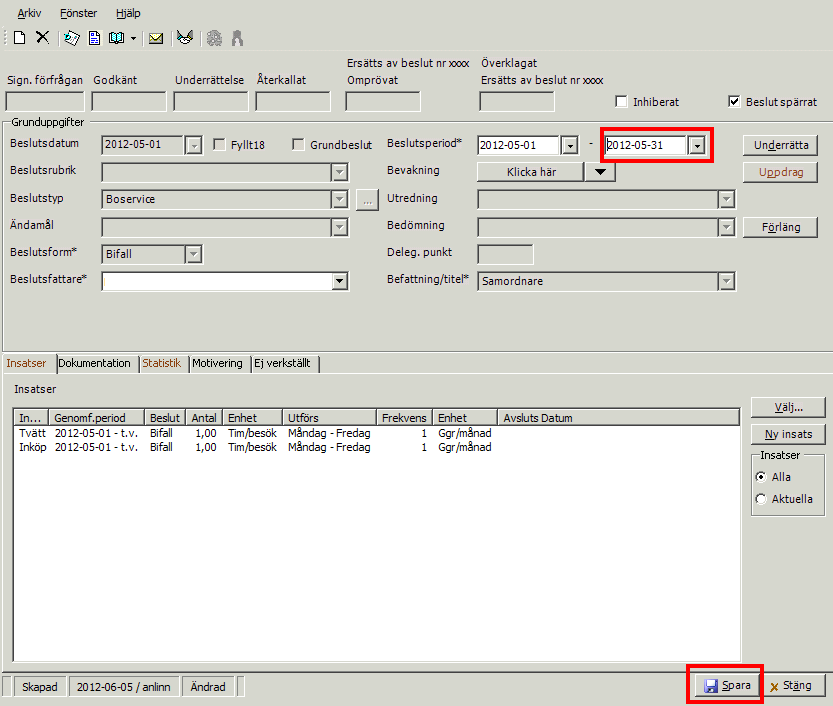833x706 pixels.
Task: Open Beslutsperiod end date dropdown arrow
Action: click(x=697, y=145)
